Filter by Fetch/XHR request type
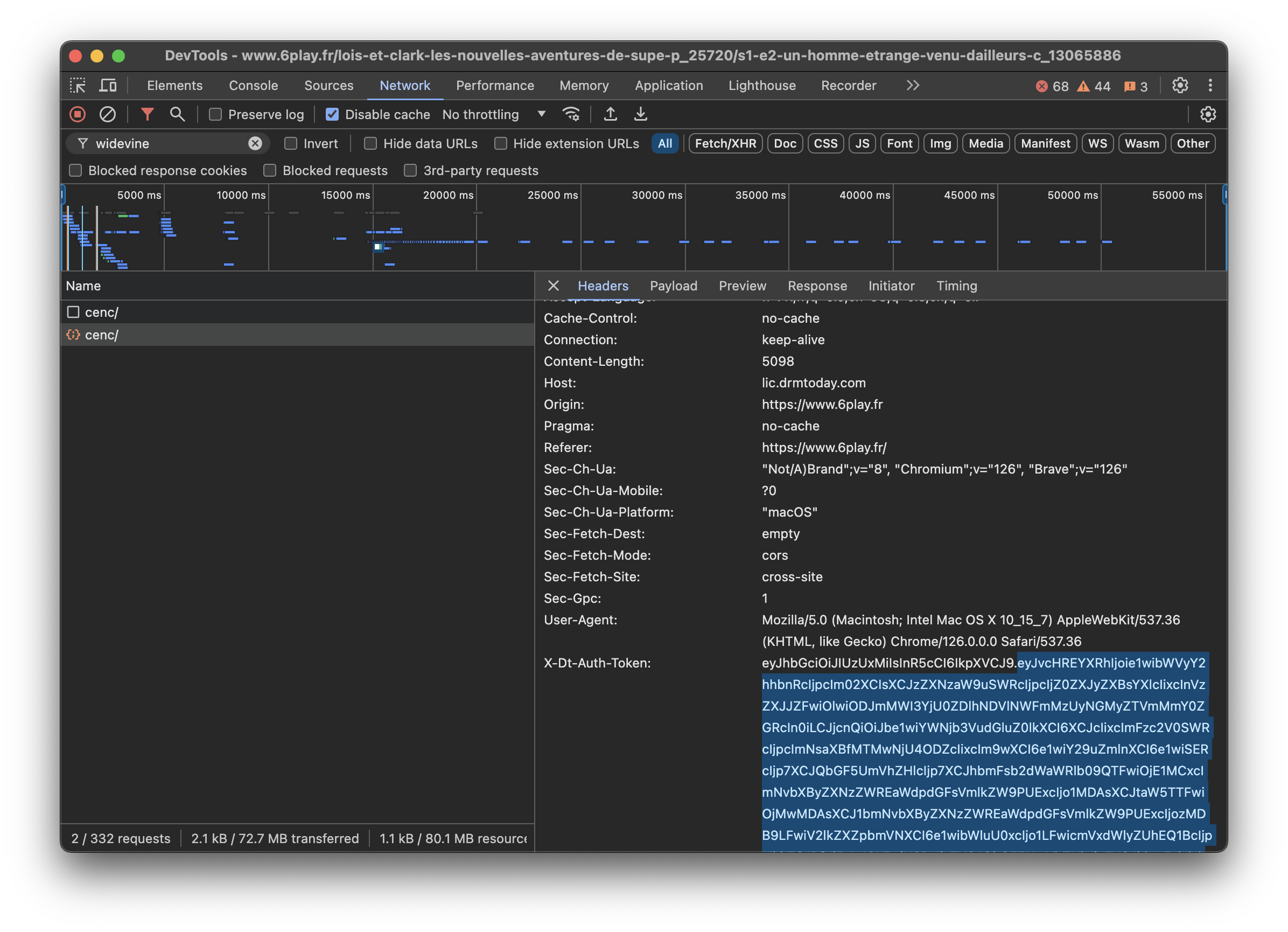The width and height of the screenshot is (1288, 932). click(725, 143)
